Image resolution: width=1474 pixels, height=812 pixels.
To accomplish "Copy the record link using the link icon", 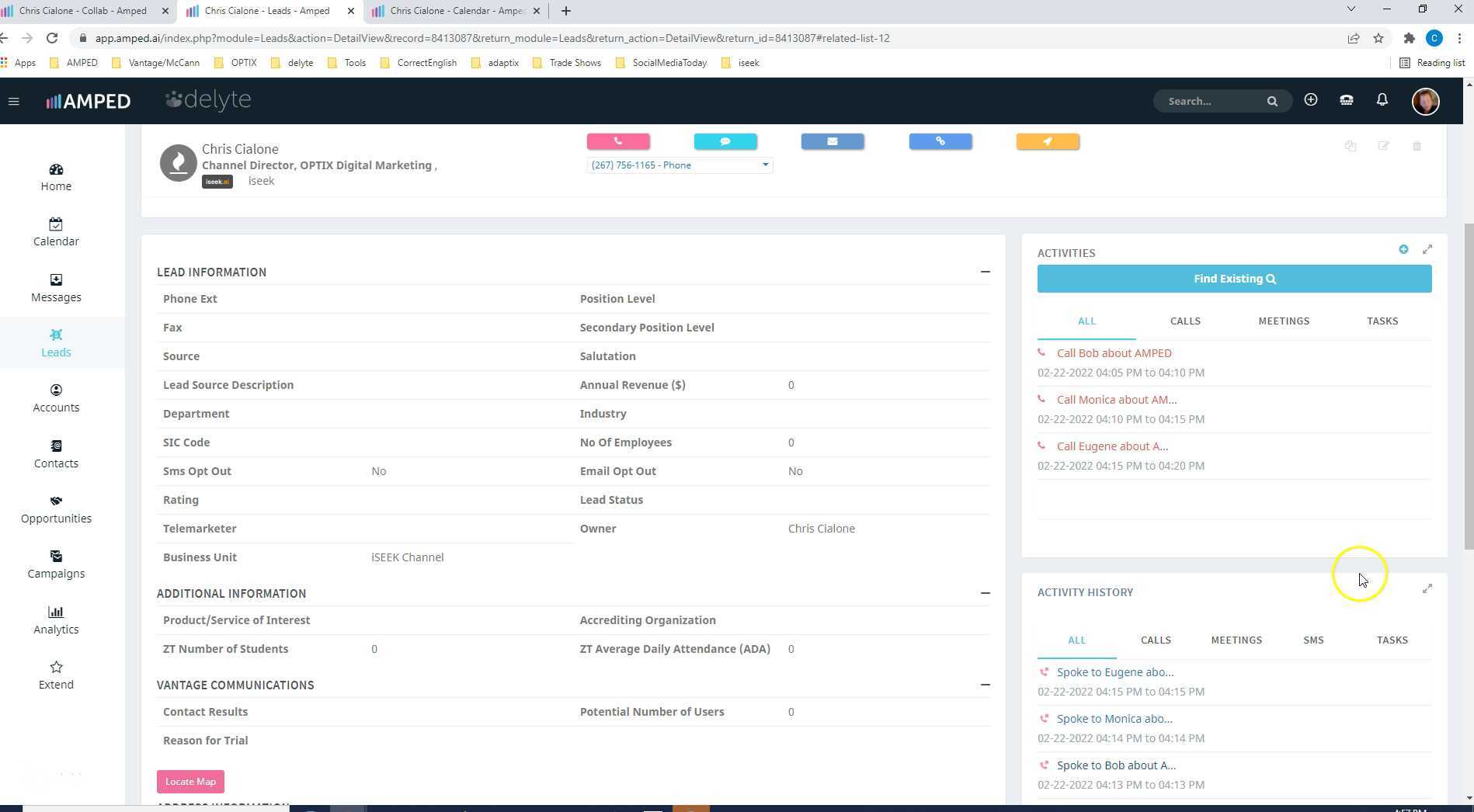I will [940, 141].
